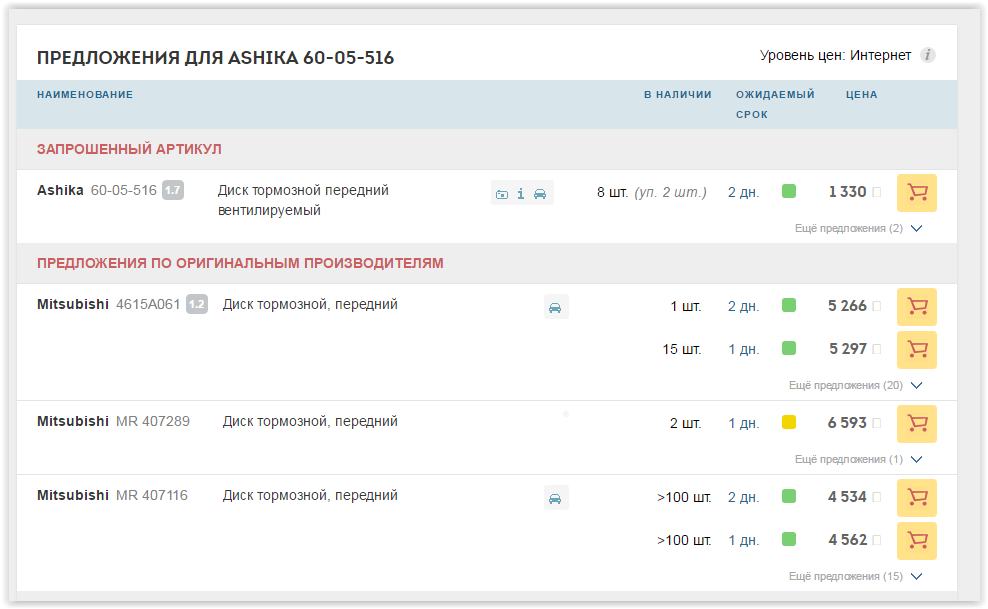Click green indicator beside price 4 534

789,496
